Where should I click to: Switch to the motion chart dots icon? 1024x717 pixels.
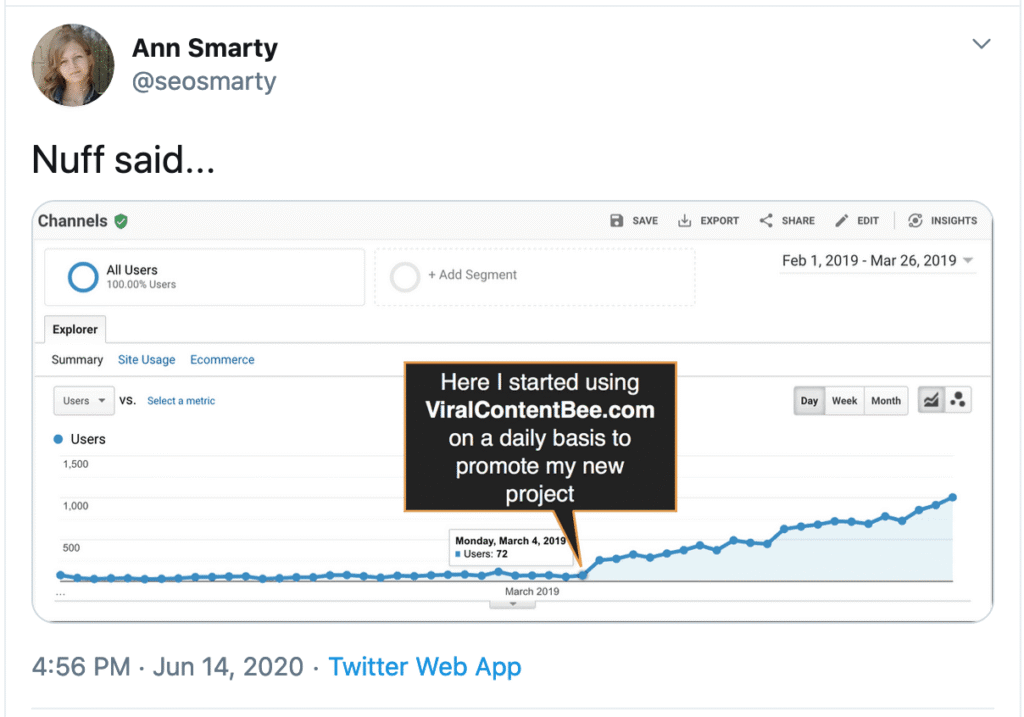pyautogui.click(x=958, y=399)
